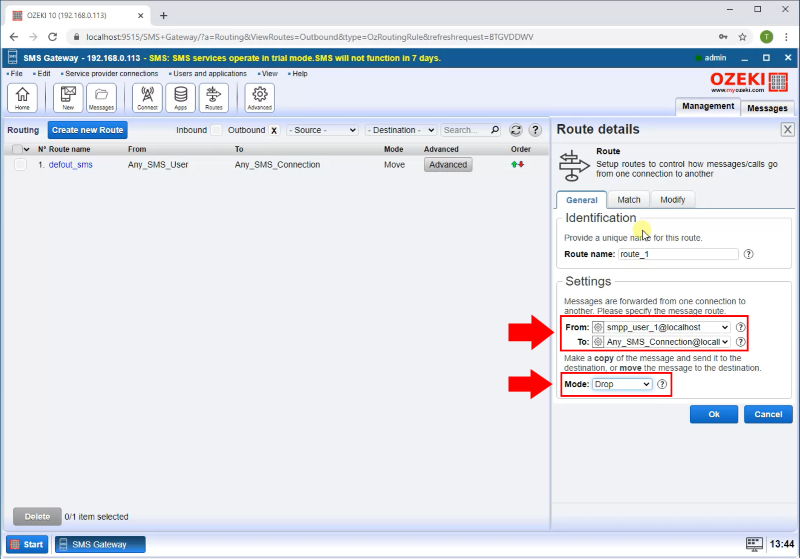Click the Ozeki logo

(748, 82)
